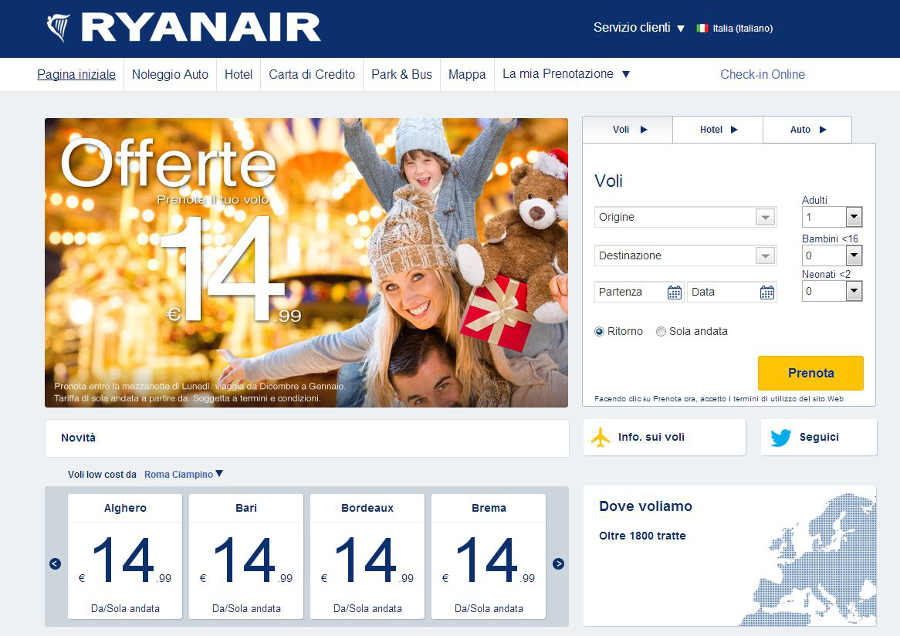Image resolution: width=900 pixels, height=636 pixels.
Task: Change departure airport from Roma Ciampino
Action: pos(183,475)
